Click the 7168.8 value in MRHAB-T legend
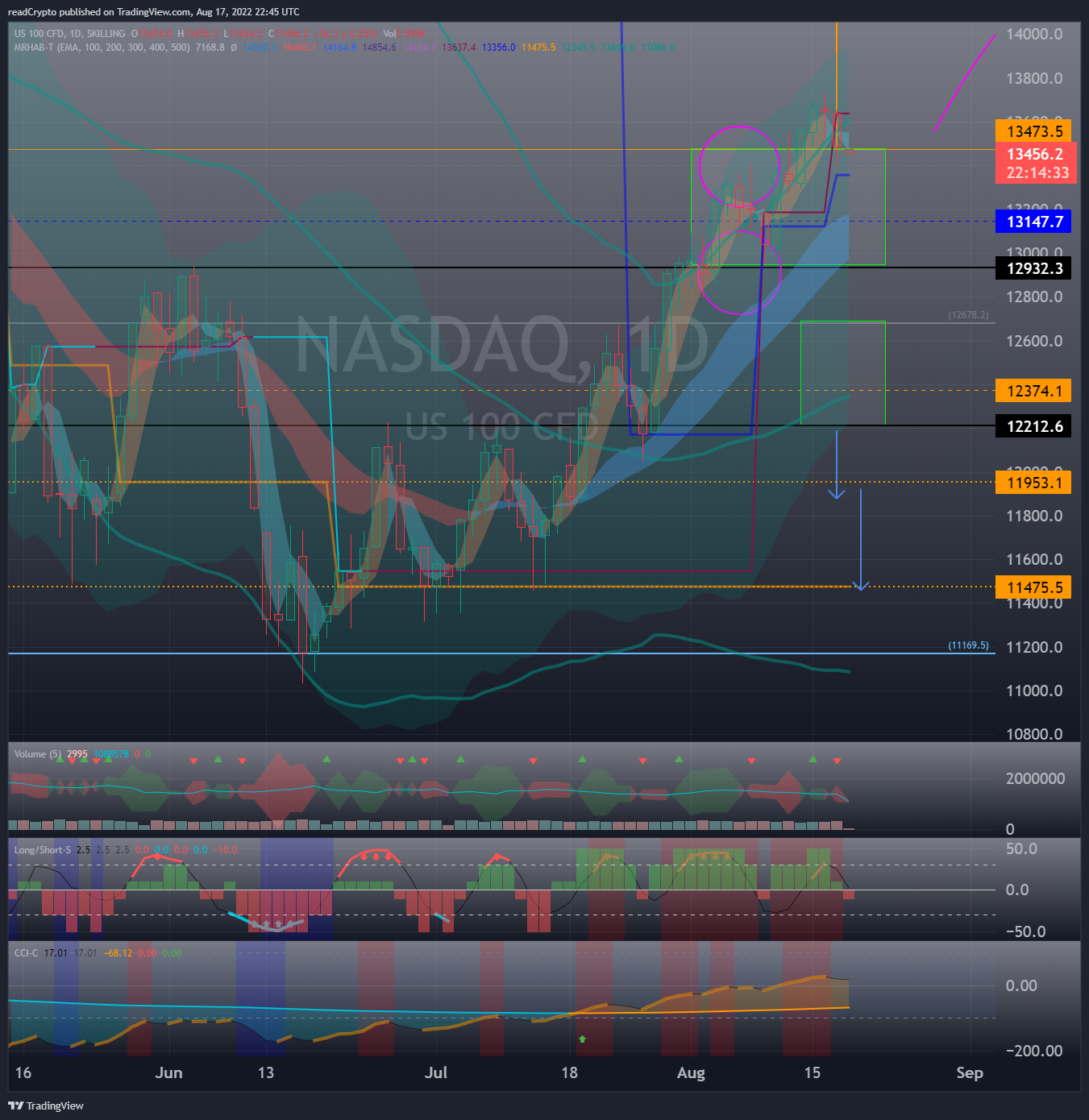The image size is (1089, 1120). (x=210, y=48)
